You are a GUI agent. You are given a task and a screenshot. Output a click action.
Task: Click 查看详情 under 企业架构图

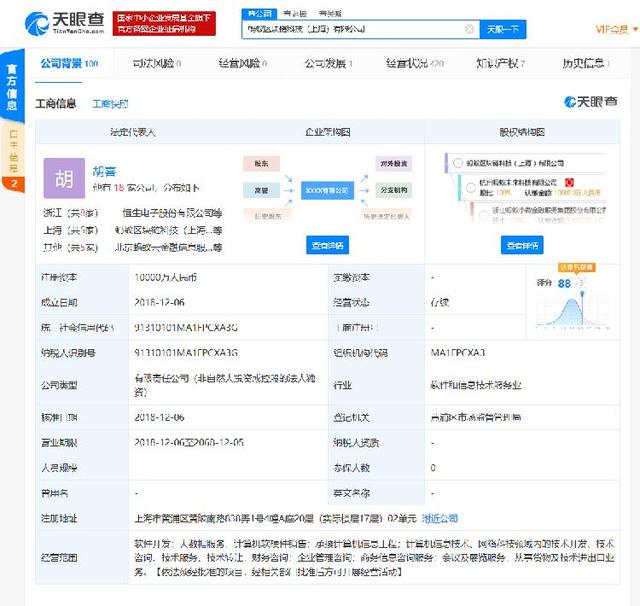pyautogui.click(x=327, y=245)
